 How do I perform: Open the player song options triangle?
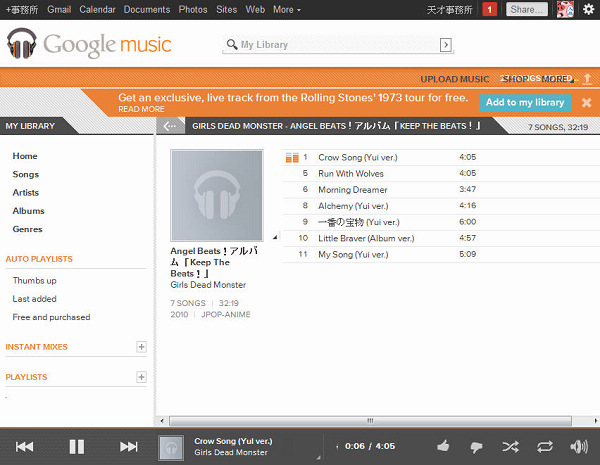tap(318, 457)
